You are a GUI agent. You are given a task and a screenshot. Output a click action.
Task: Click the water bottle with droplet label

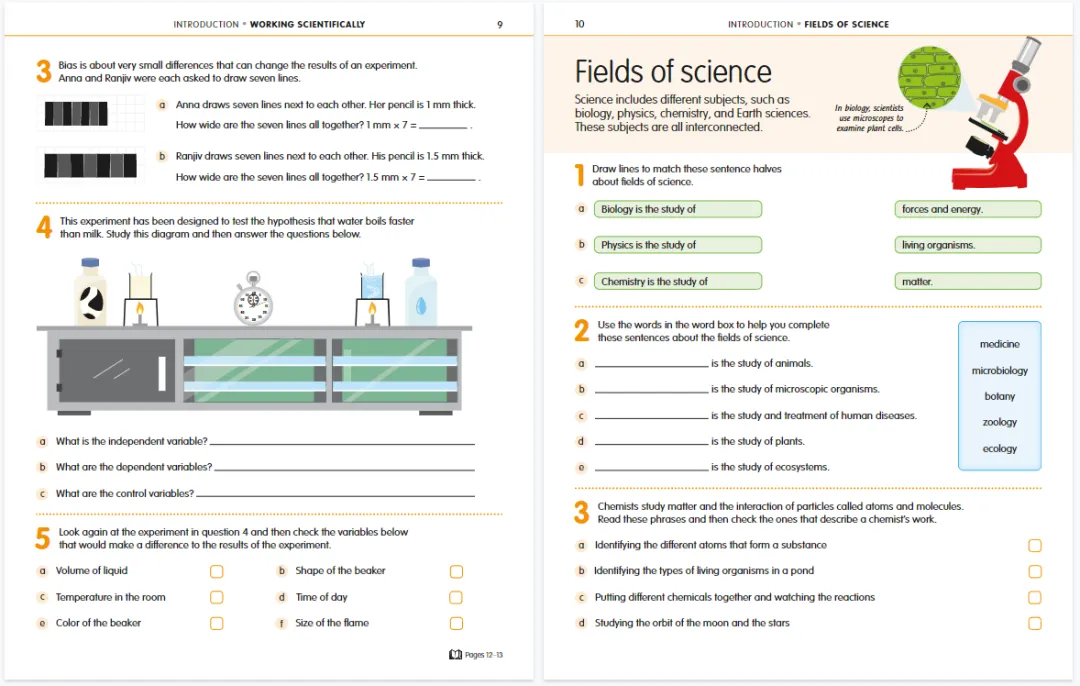point(421,291)
